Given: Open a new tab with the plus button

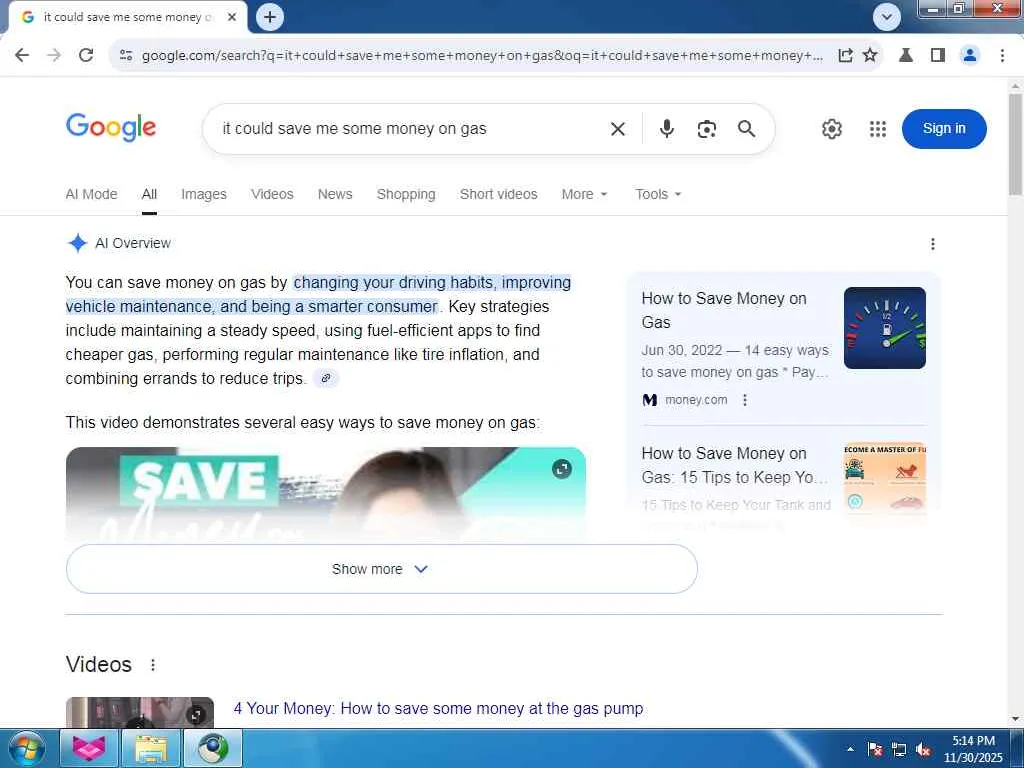Looking at the screenshot, I should [270, 17].
